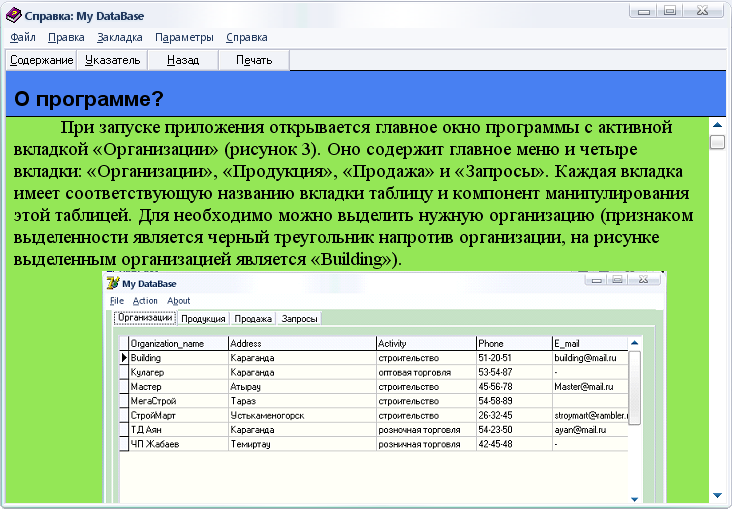Click the Продукция tab in the embedded image
This screenshot has width=732, height=509.
[x=203, y=319]
